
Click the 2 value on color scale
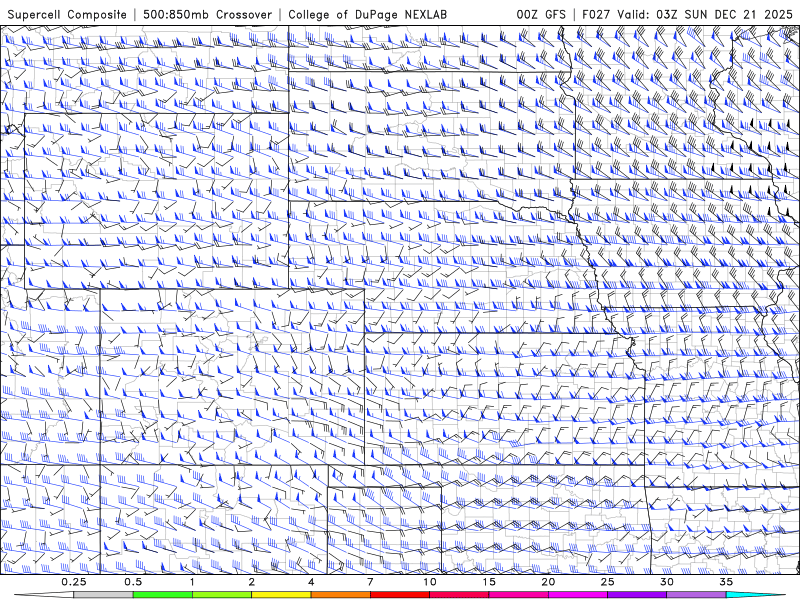[x=252, y=582]
